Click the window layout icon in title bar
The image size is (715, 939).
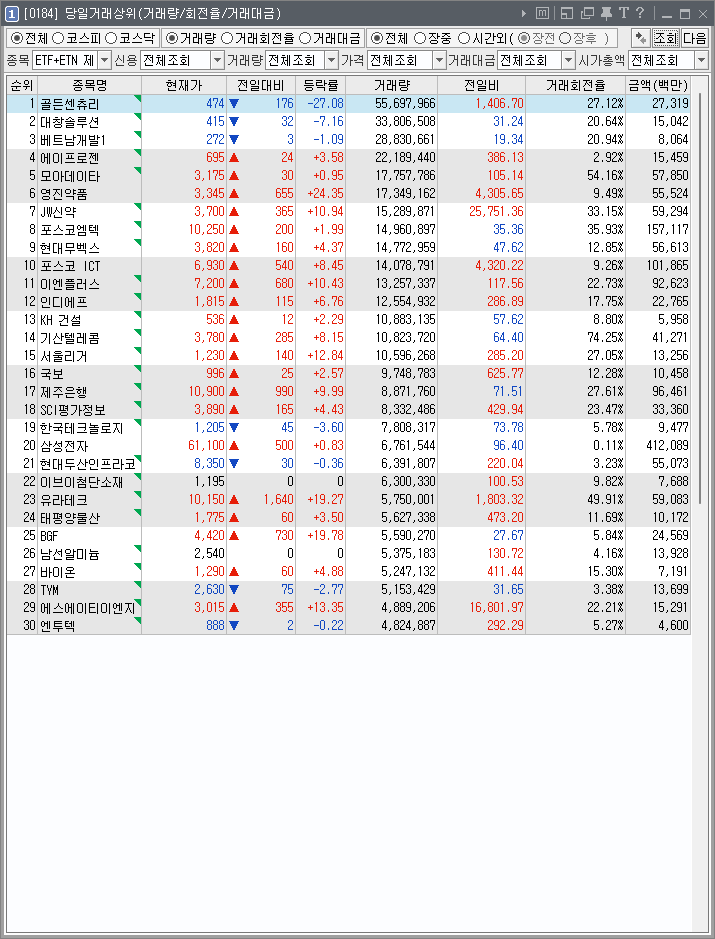click(566, 13)
